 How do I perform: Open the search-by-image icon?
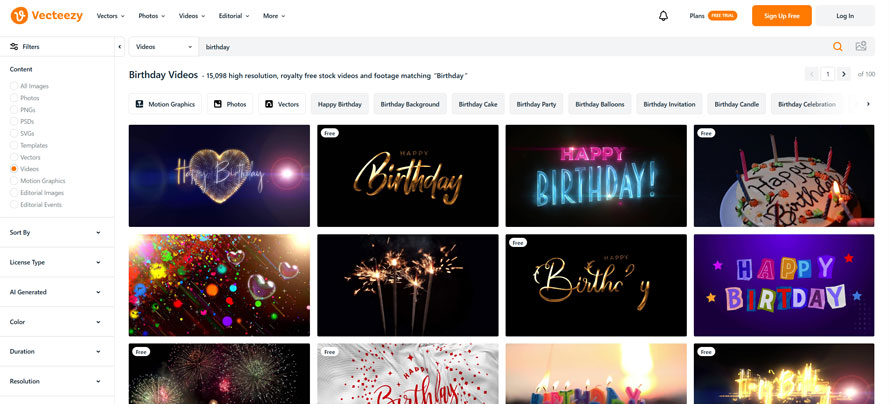click(860, 47)
